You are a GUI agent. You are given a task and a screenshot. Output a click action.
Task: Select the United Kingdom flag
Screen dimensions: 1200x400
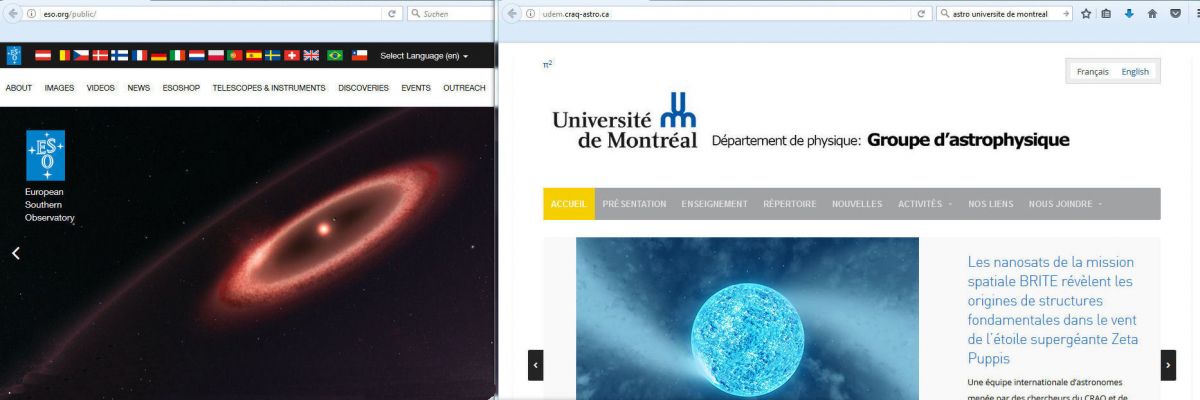[311, 56]
